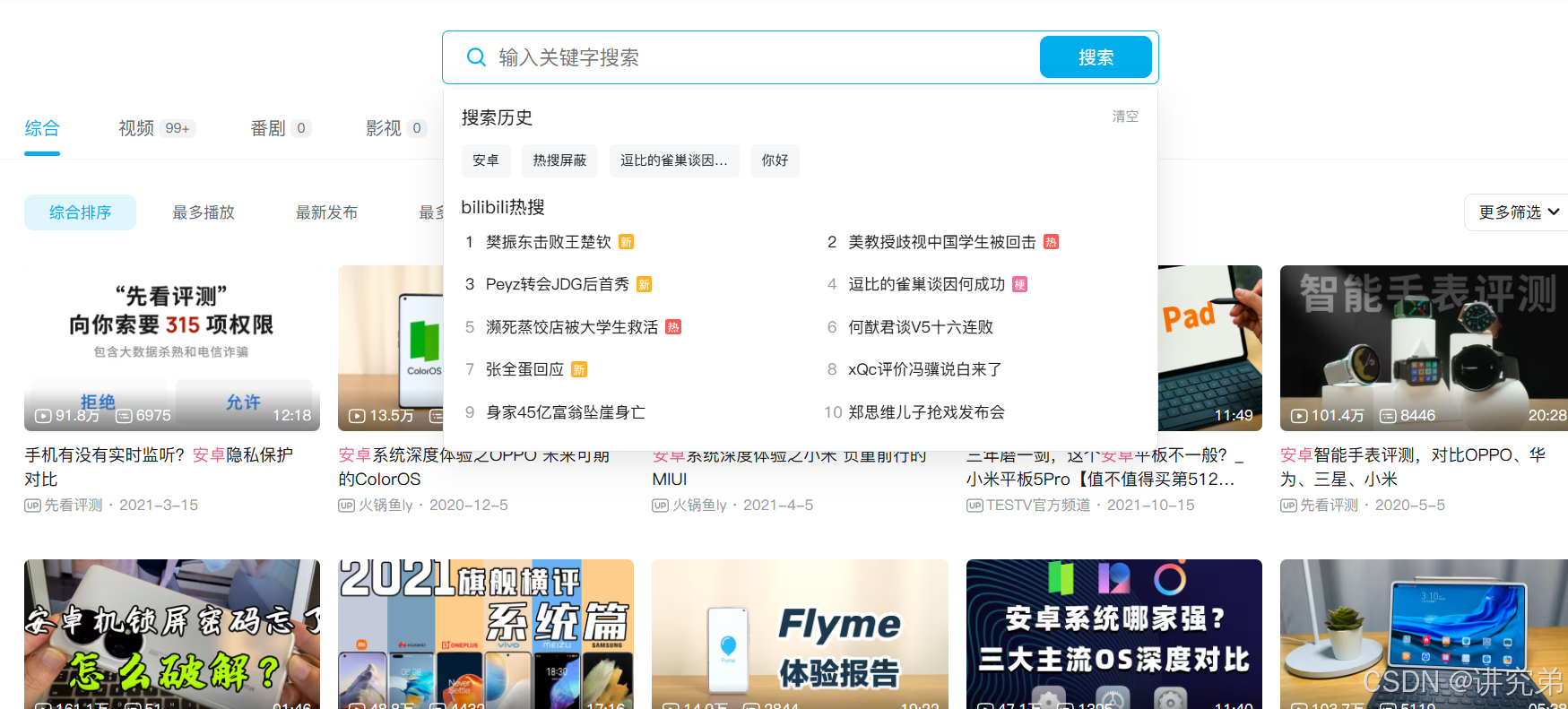Open the ColorOS video thumbnail
Viewport: 1568px width, 709px height.
pos(391,348)
